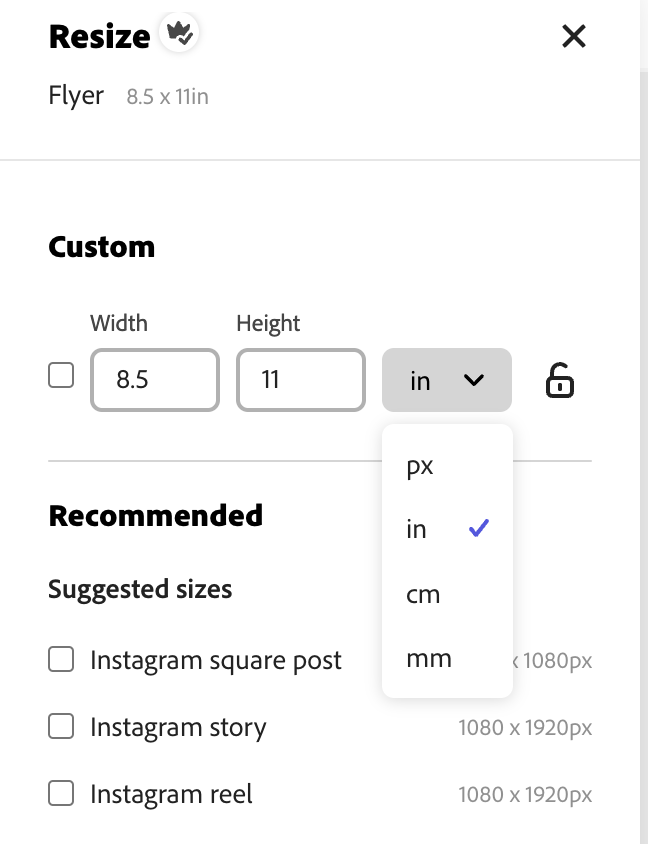Select mm from the unit dropdown
648x844 pixels.
(x=429, y=658)
